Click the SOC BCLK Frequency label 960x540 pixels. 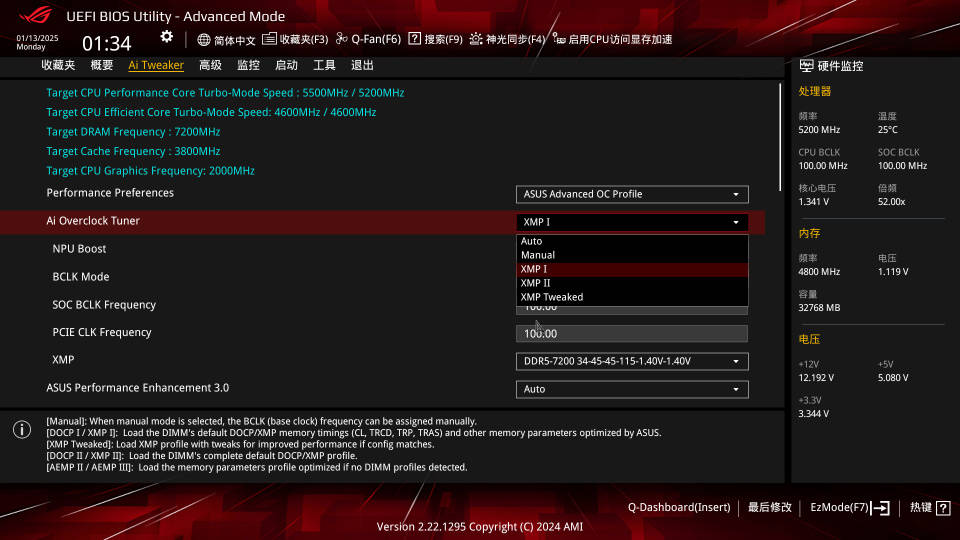pos(104,305)
